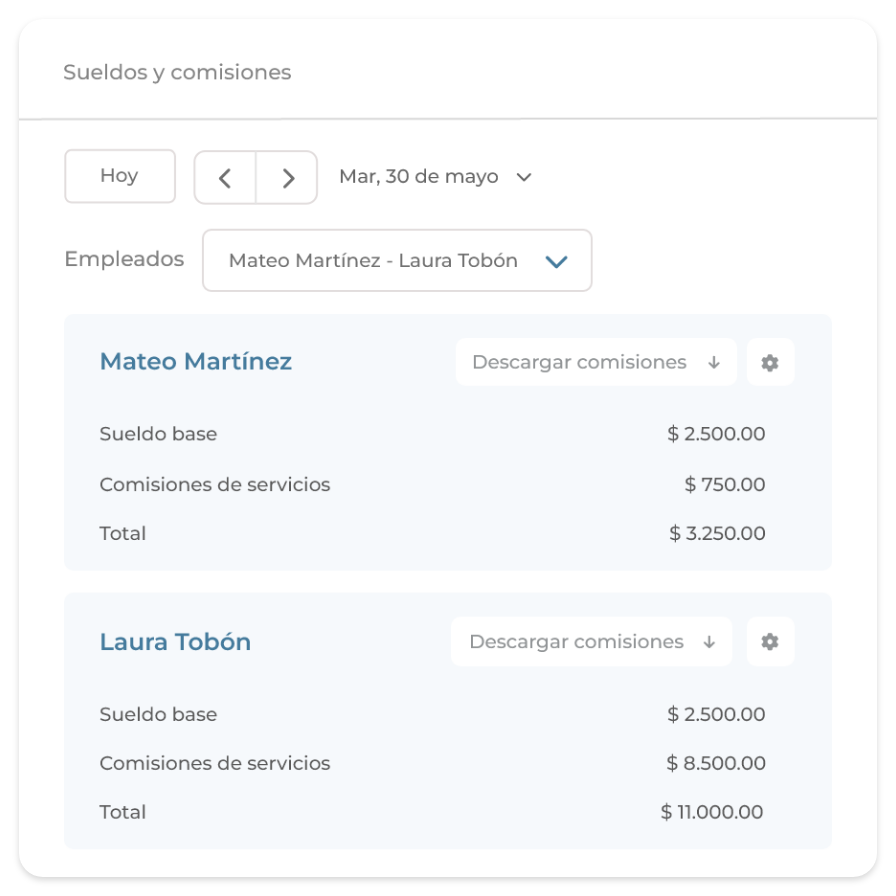
Task: Go to next day arrow
Action: click(x=288, y=178)
